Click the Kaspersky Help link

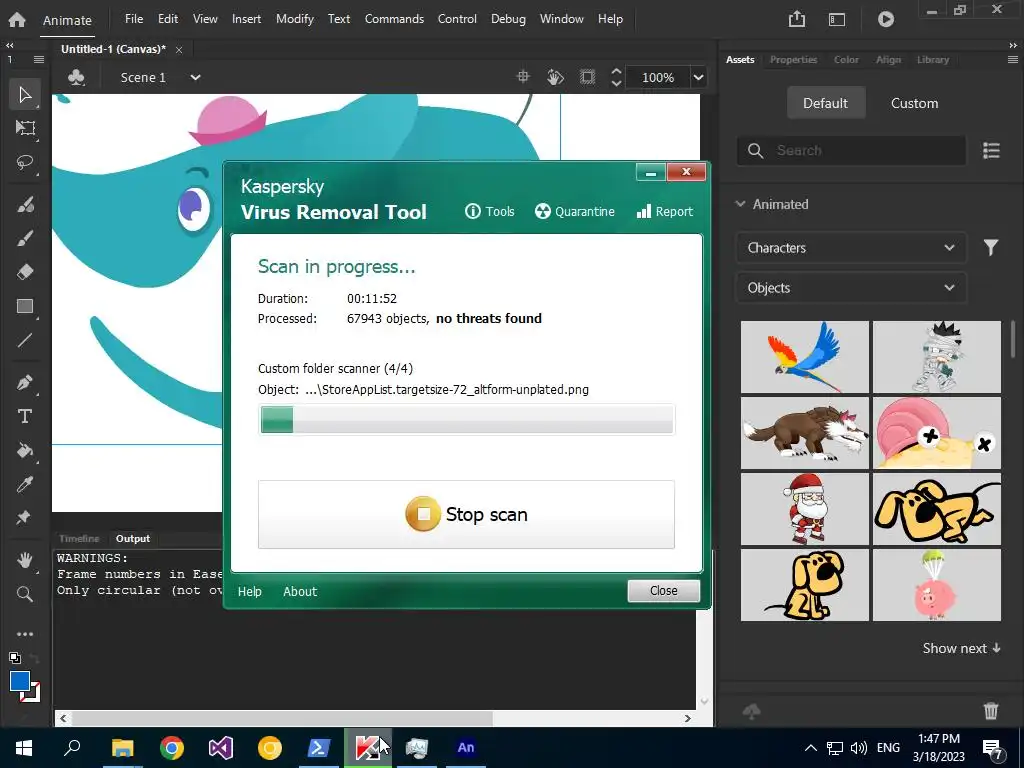(x=249, y=591)
